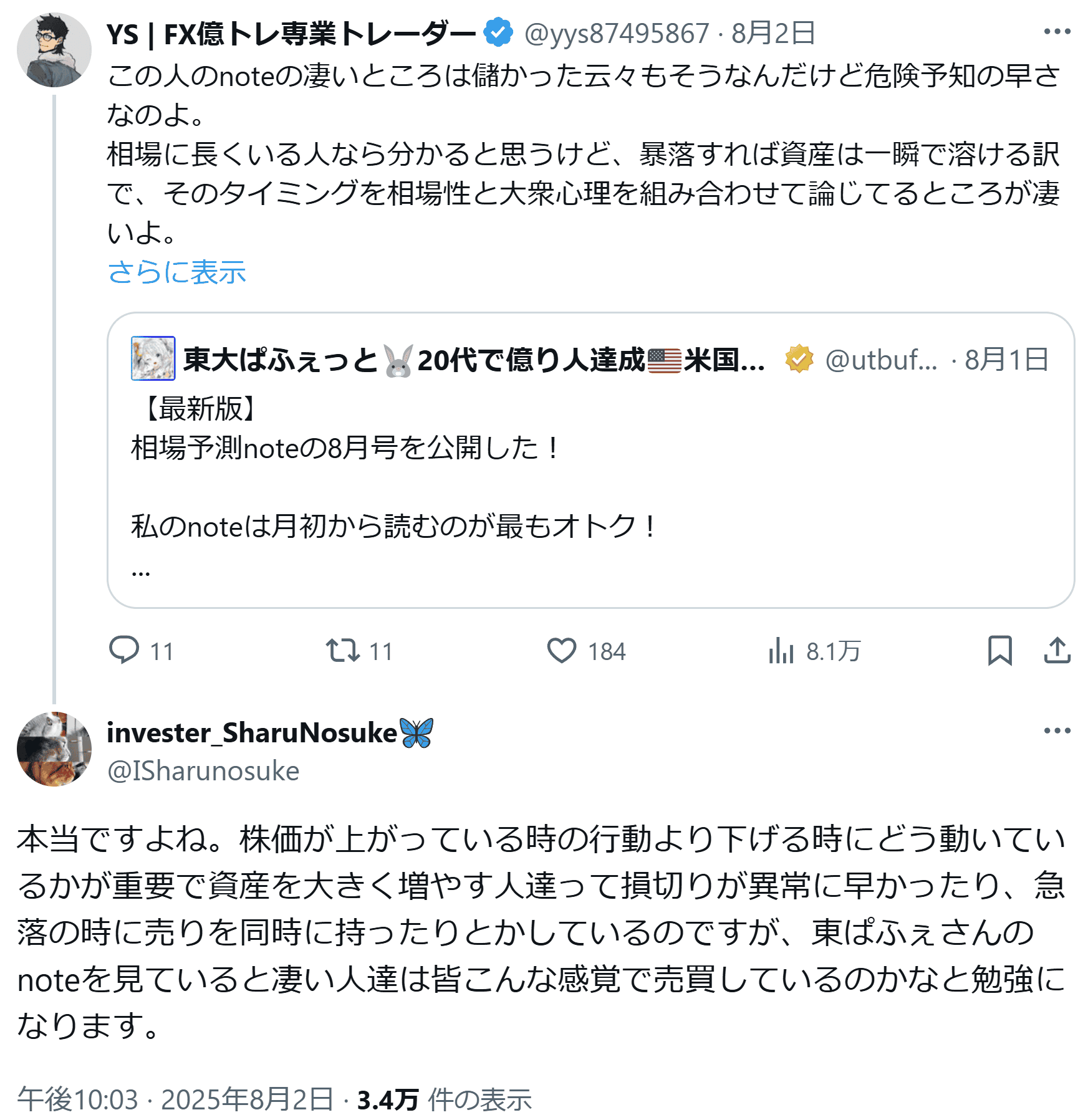This screenshot has width=1088, height=1120.
Task: Open invester_SharuNosuke profile avatar
Action: [54, 749]
